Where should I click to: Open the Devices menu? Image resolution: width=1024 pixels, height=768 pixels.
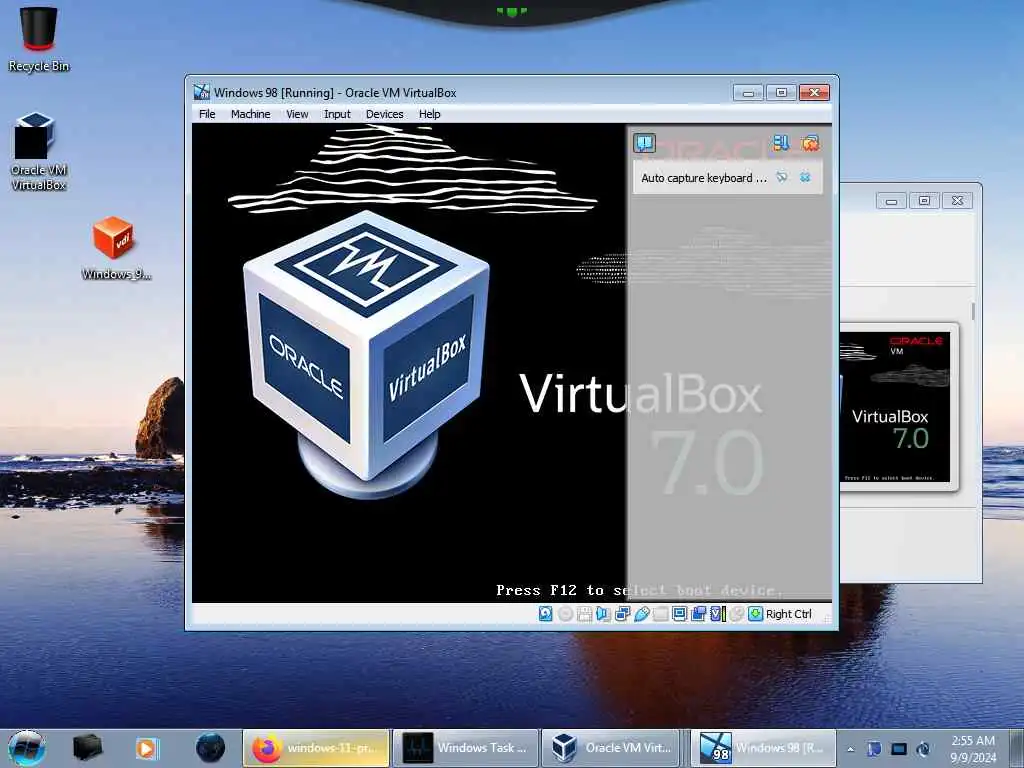(x=385, y=114)
